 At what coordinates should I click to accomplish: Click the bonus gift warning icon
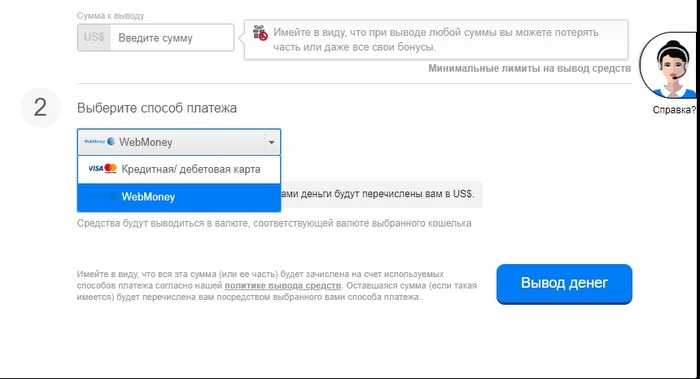(x=260, y=33)
